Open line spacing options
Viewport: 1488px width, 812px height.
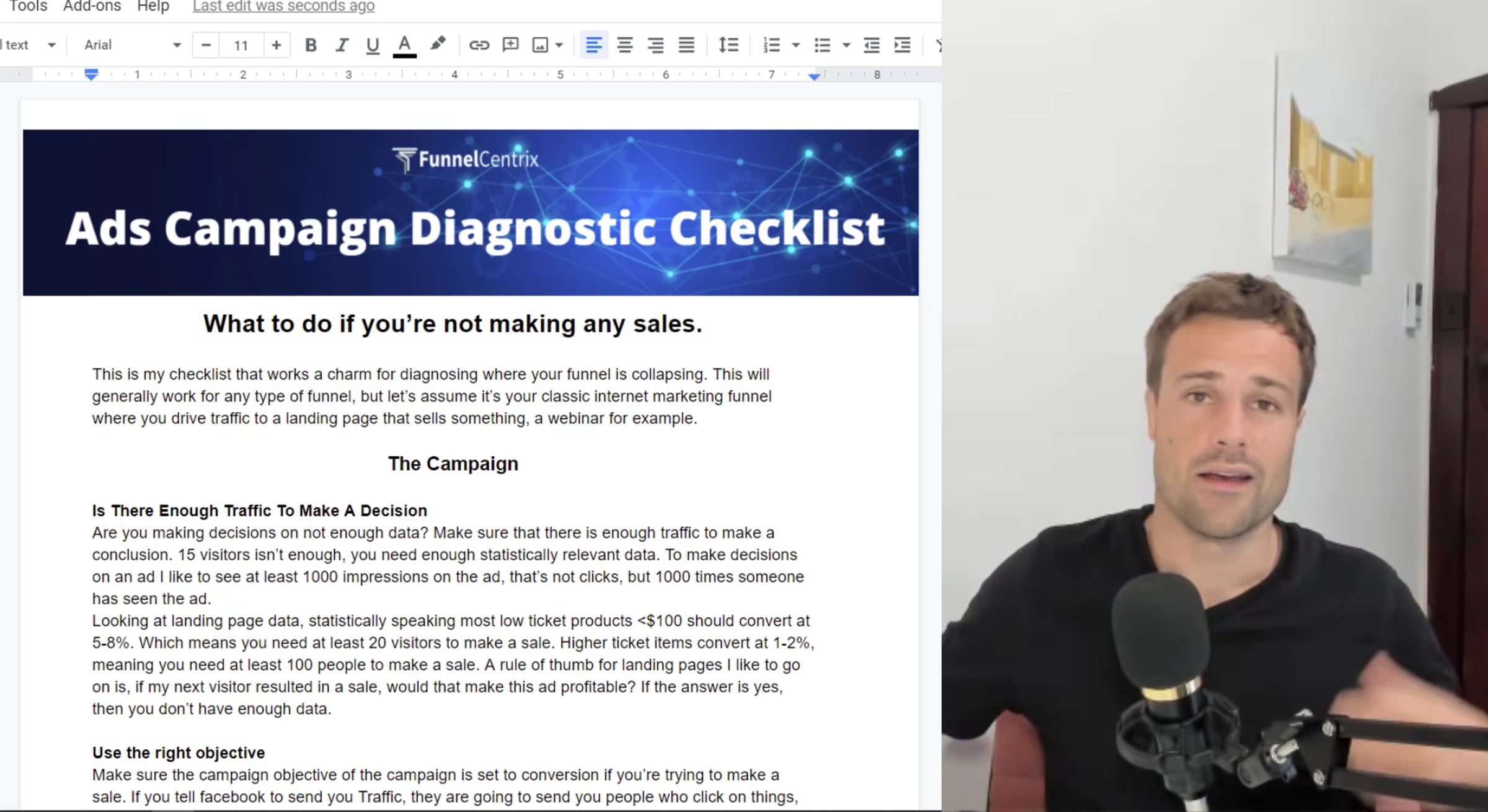point(728,45)
